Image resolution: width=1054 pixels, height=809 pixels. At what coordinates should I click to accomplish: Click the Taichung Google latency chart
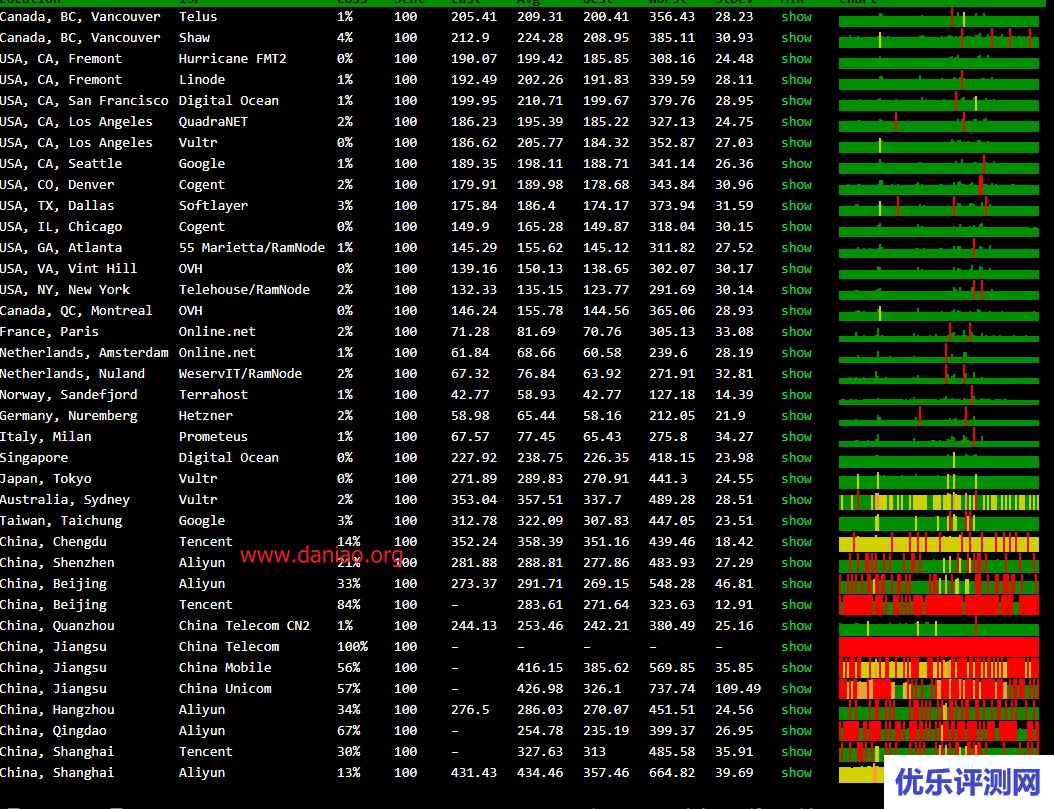click(x=939, y=522)
